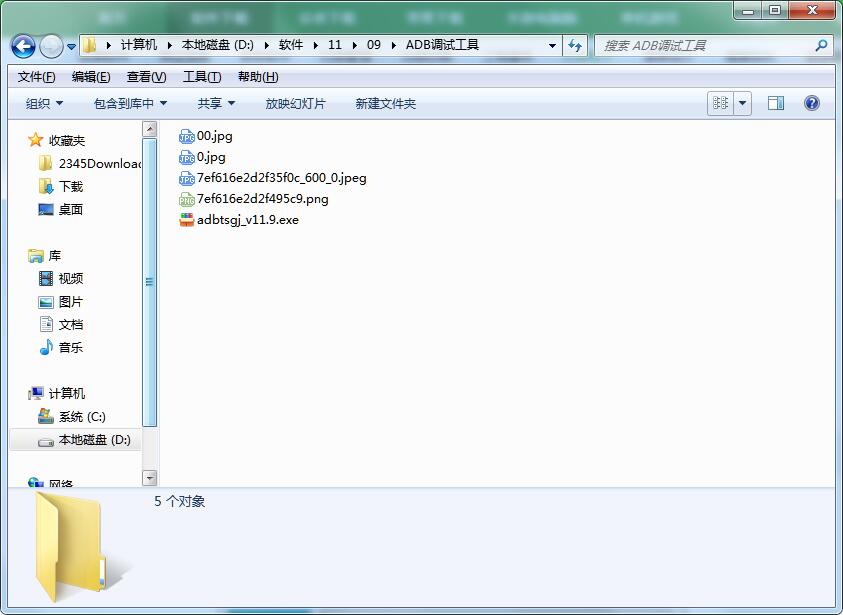Image resolution: width=843 pixels, height=615 pixels.
Task: Minimize the explorer window
Action: coord(748,10)
